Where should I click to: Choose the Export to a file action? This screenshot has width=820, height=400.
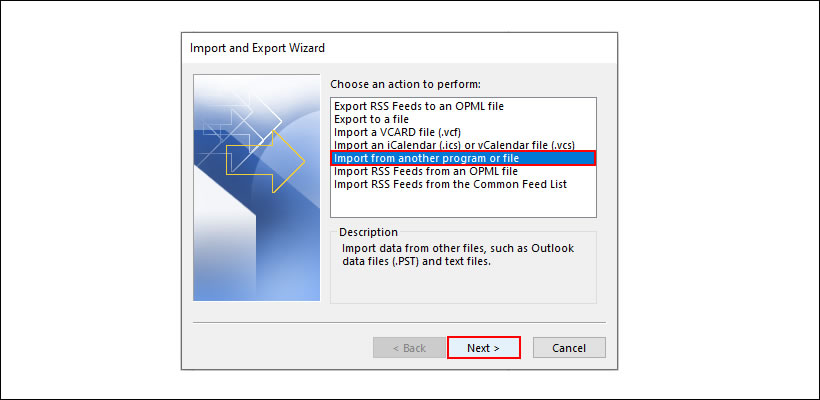(373, 118)
